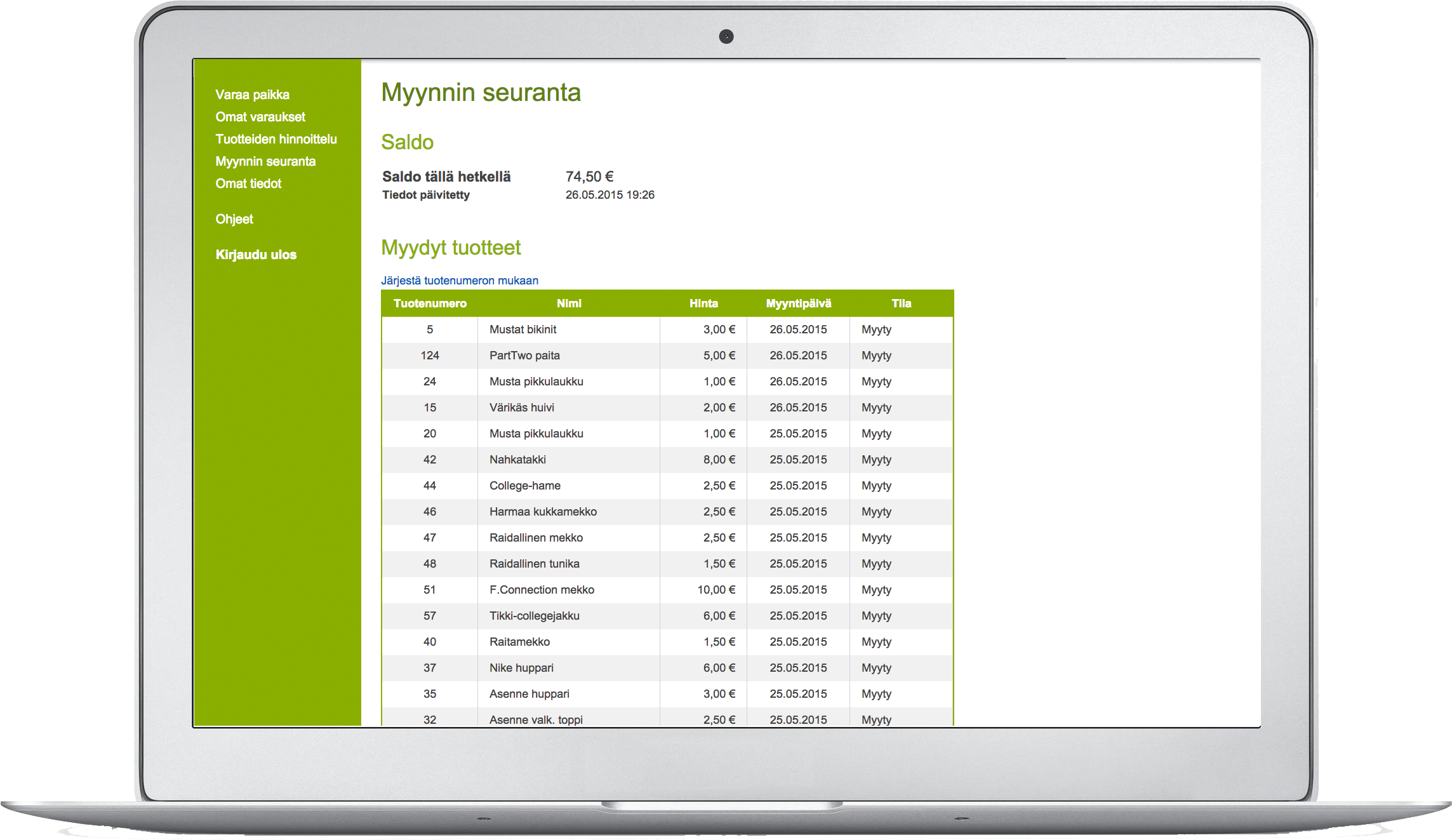Click sale date in Nike huppari row
The width and height of the screenshot is (1452, 840).
pyautogui.click(x=798, y=668)
